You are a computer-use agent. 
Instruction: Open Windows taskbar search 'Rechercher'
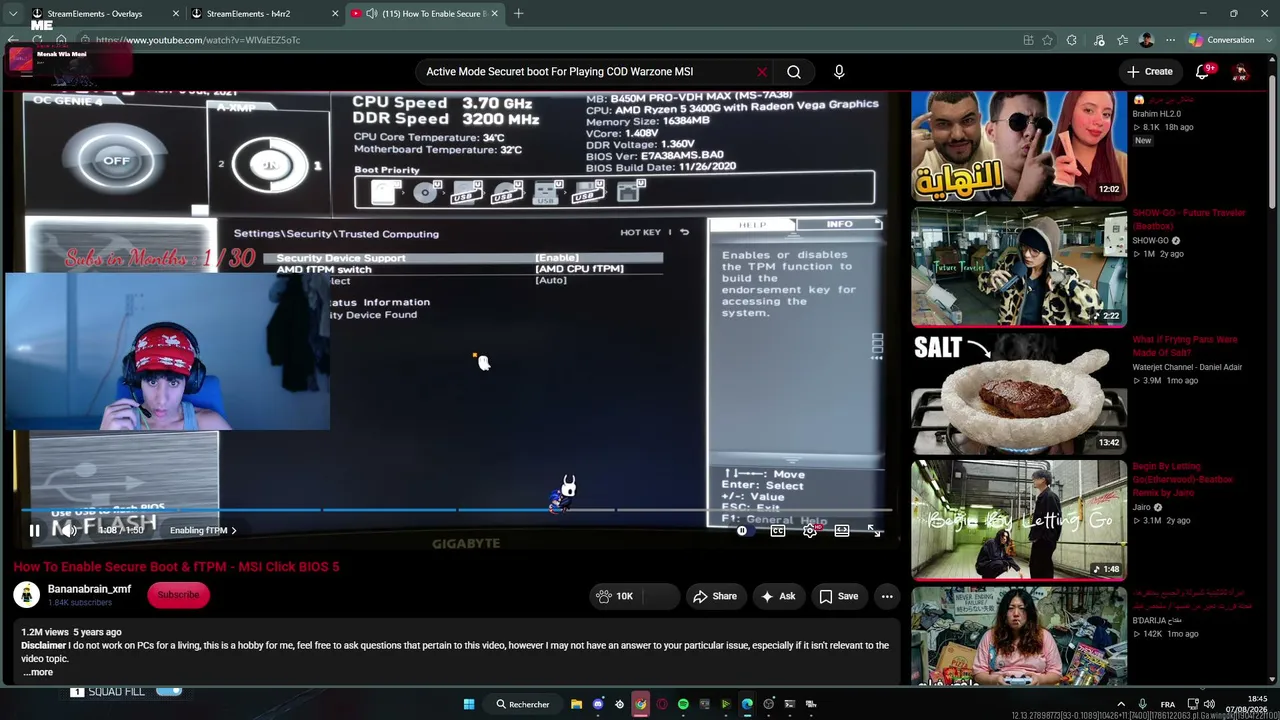coord(523,704)
